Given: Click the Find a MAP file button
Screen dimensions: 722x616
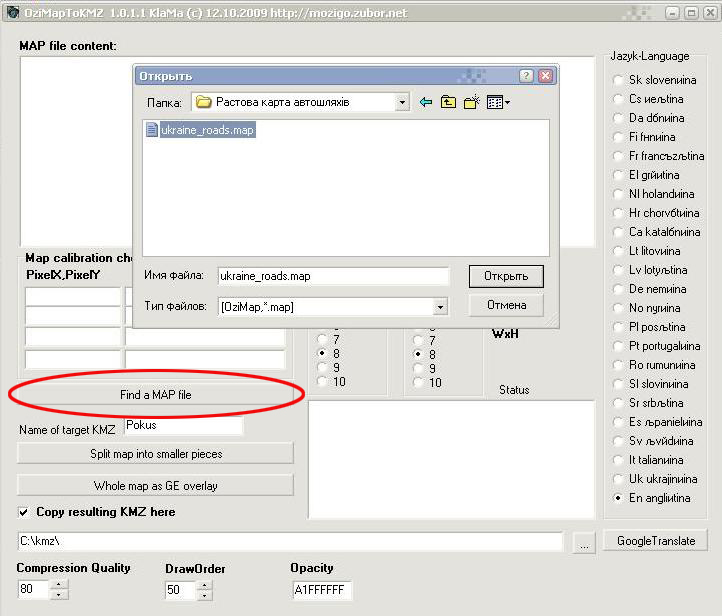Looking at the screenshot, I should tap(155, 395).
